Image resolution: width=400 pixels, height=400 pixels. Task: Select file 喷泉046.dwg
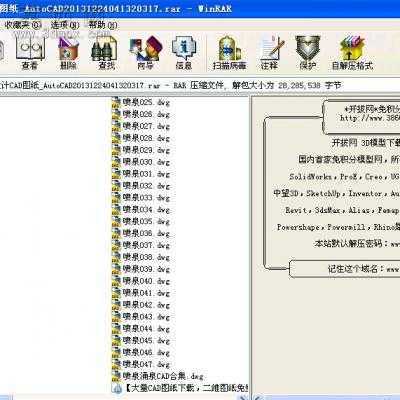click(141, 352)
